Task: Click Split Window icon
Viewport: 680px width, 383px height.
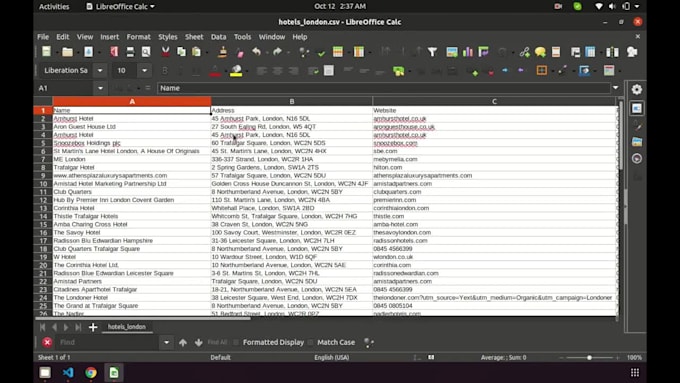Action: [612, 52]
